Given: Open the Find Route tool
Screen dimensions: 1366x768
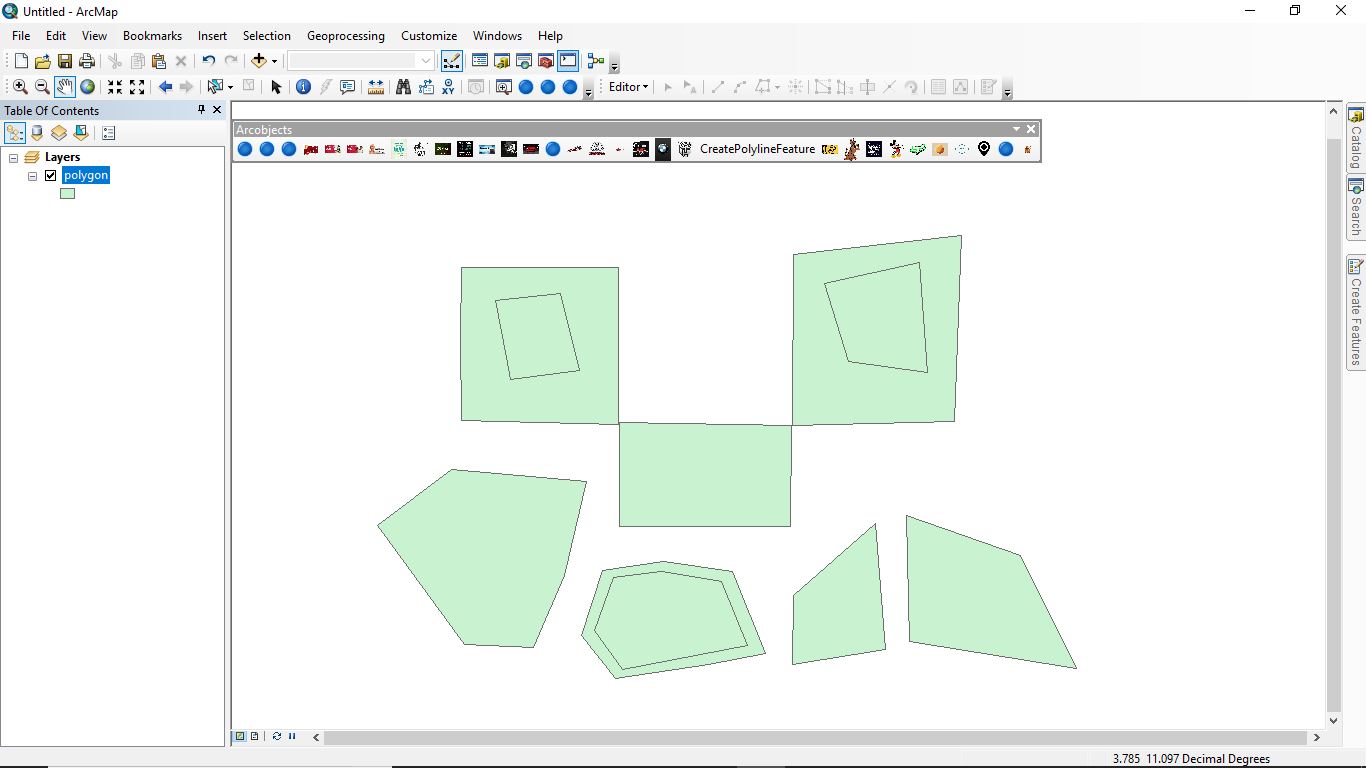Looking at the screenshot, I should (x=426, y=87).
